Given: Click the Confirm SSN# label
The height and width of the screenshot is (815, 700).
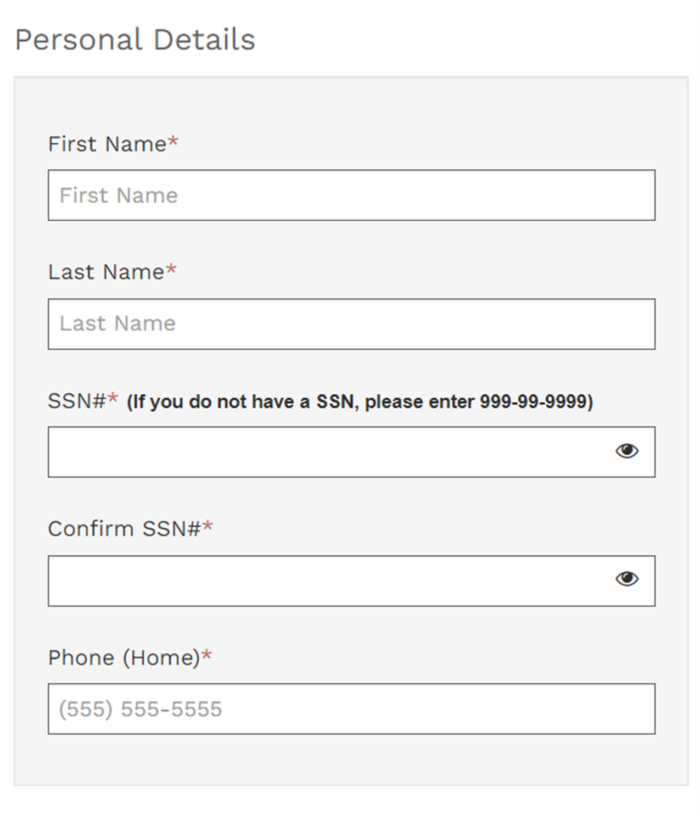Looking at the screenshot, I should click(x=124, y=529).
